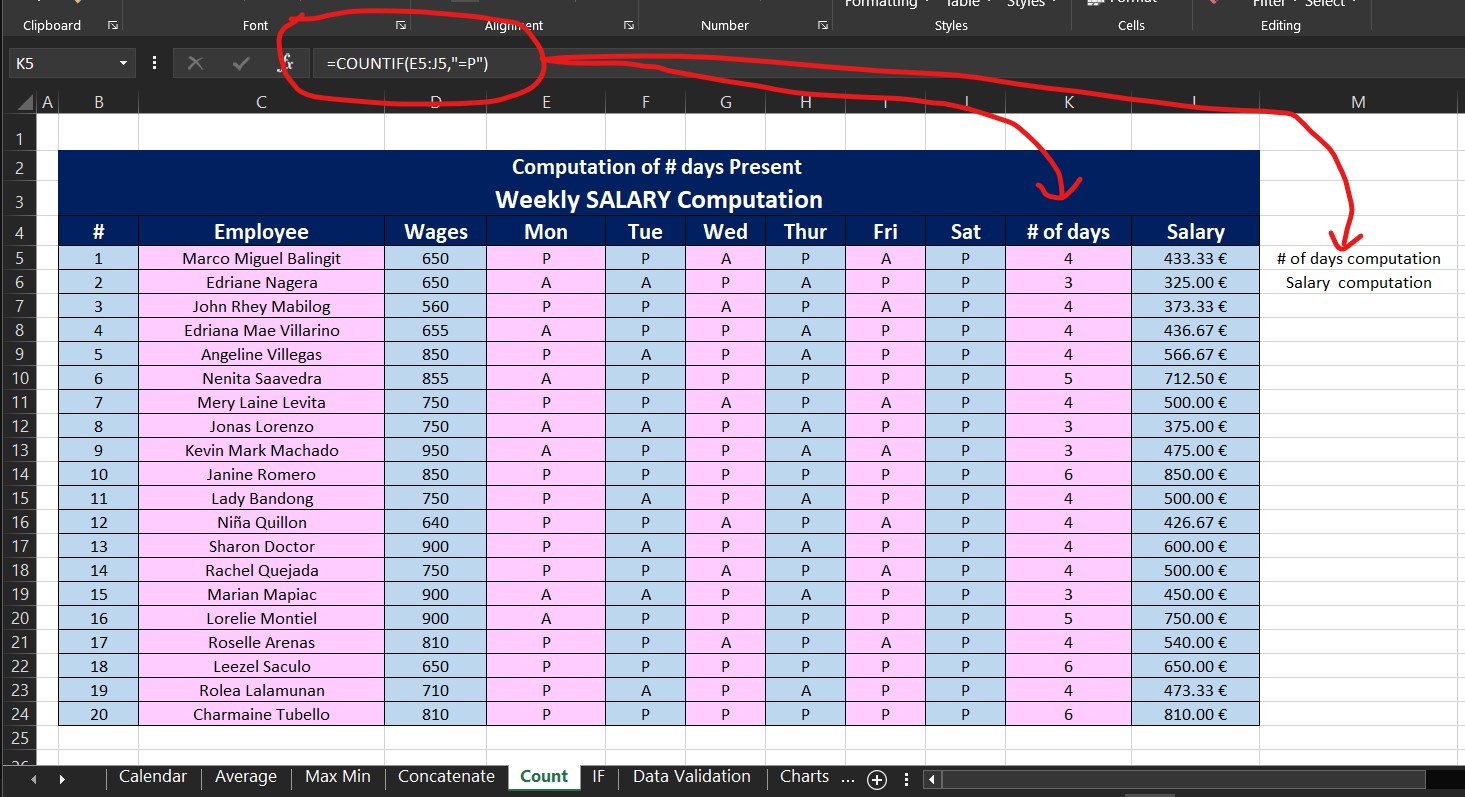Click the '712.50 €' salary cell
The width and height of the screenshot is (1465, 797).
click(x=1195, y=378)
